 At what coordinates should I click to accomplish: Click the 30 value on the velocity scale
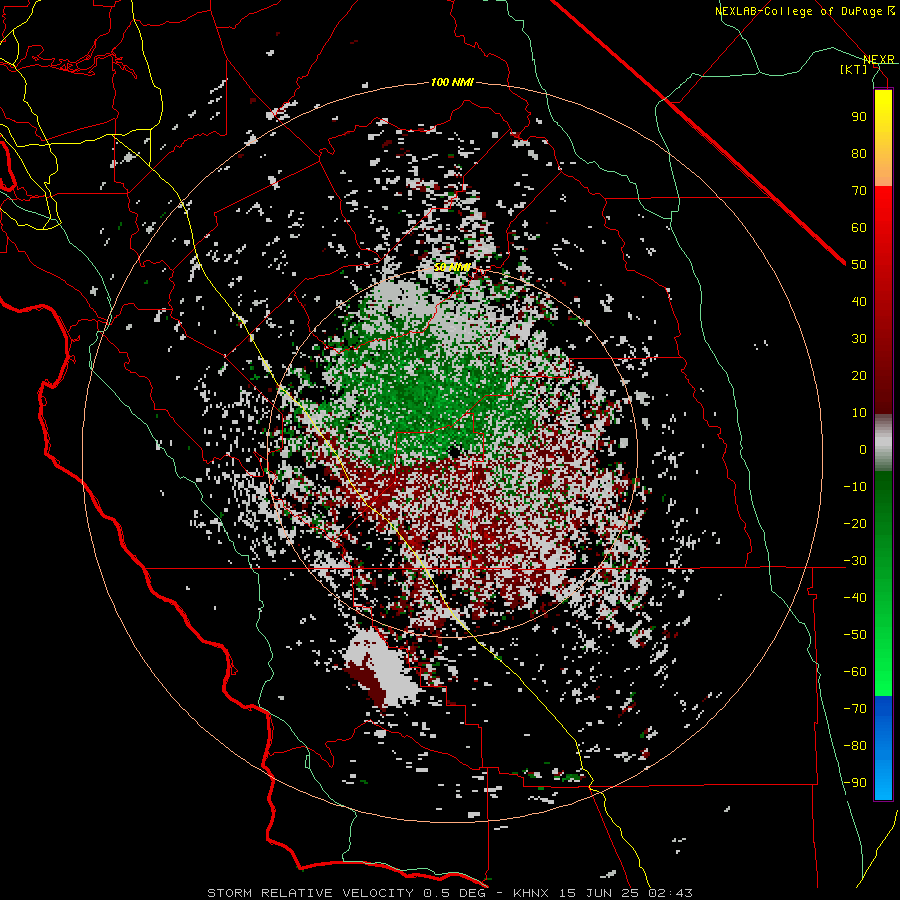click(859, 339)
